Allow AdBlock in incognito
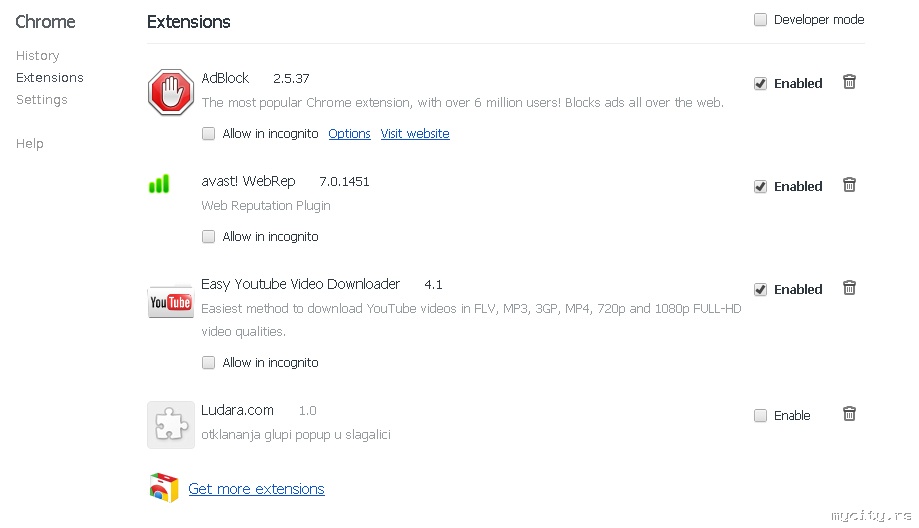 coord(209,133)
